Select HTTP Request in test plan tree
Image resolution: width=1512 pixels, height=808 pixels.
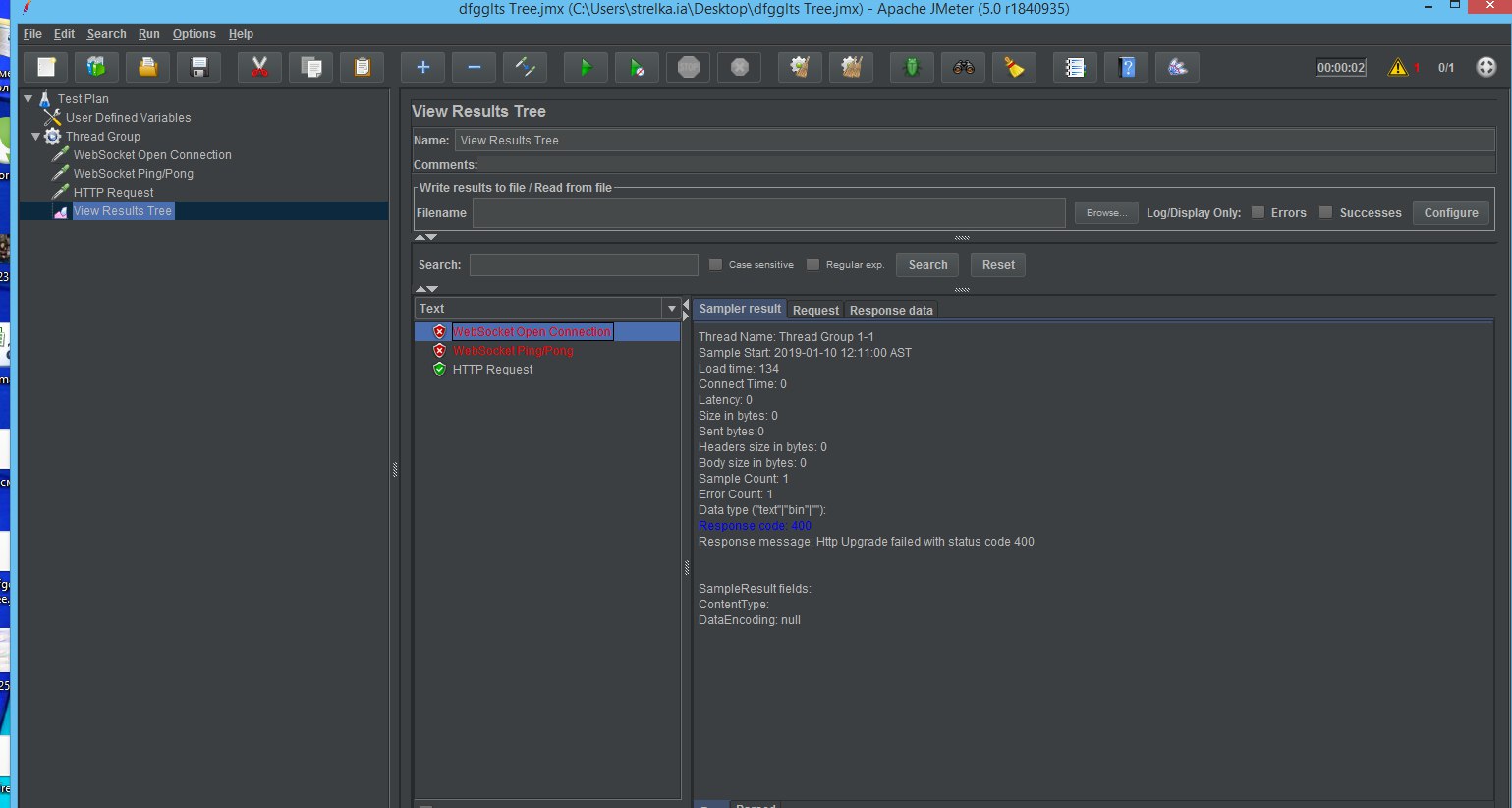coord(113,193)
